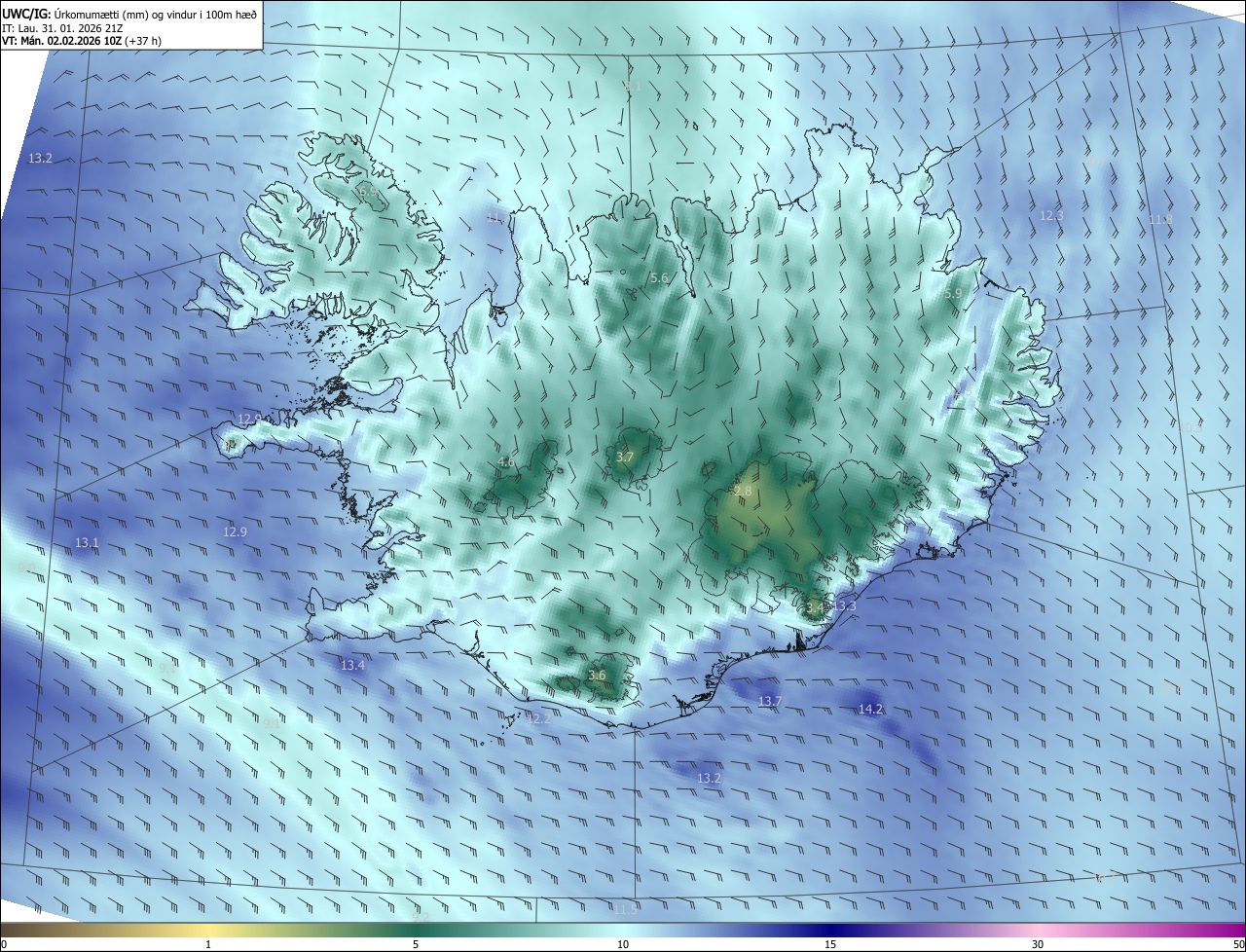
Task: Click the 5 tick on the colour scale
Action: [416, 944]
